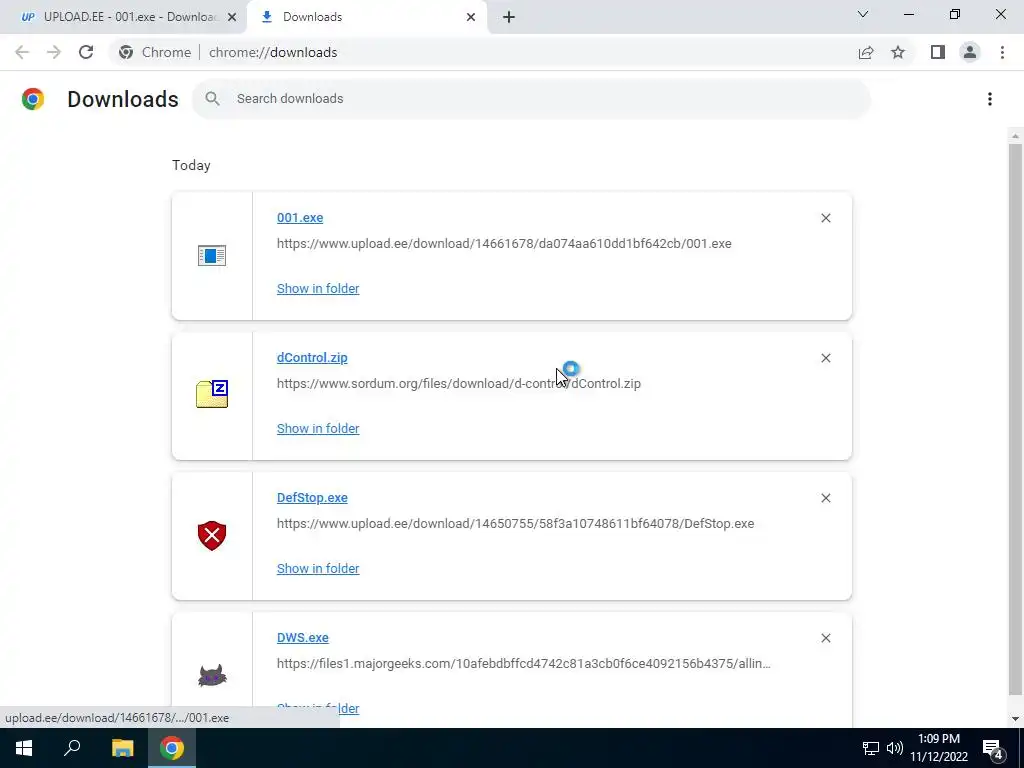This screenshot has height=768, width=1024.
Task: Click the page's vertical scrollbar
Action: [1015, 418]
